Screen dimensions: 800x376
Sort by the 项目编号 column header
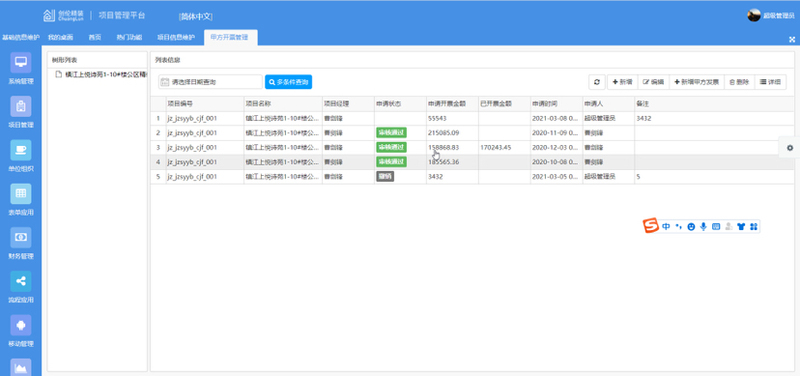click(205, 104)
